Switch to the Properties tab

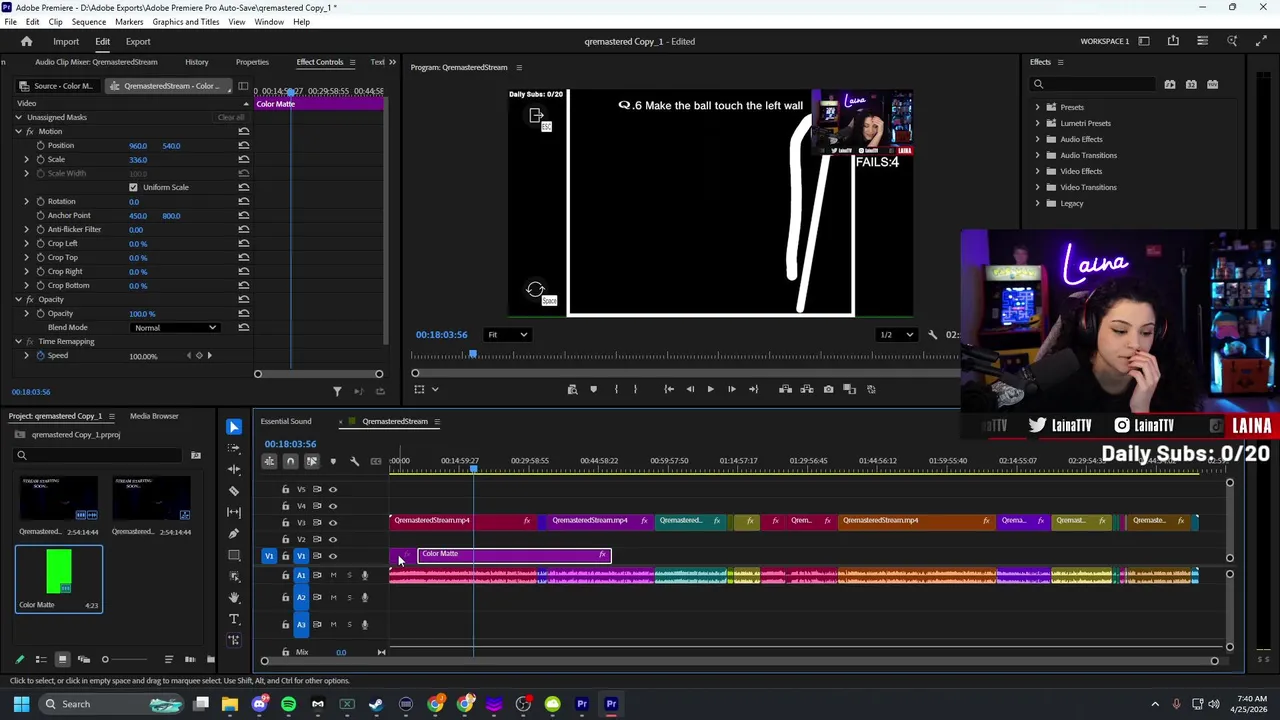click(252, 62)
